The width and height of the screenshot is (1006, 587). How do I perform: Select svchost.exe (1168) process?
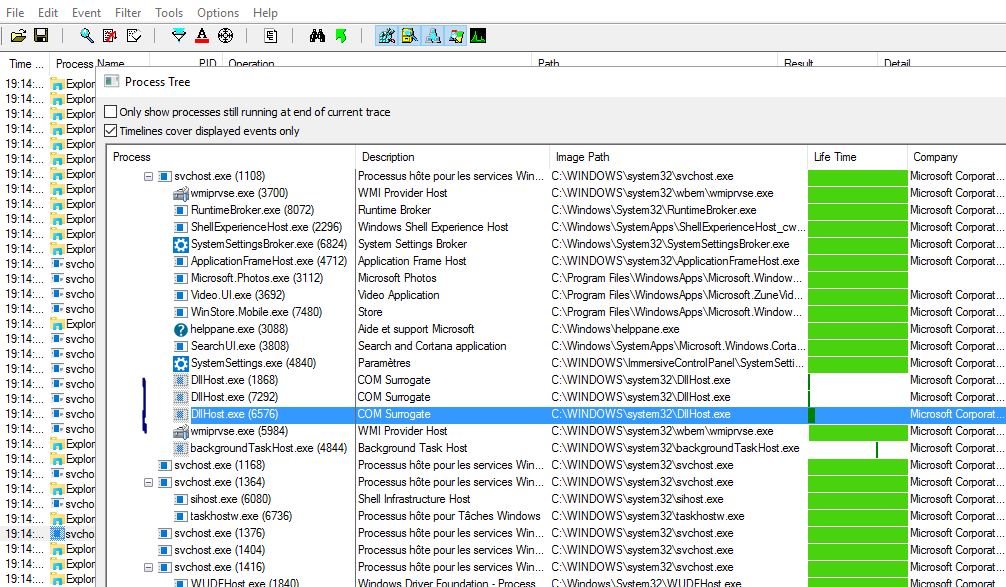219,465
